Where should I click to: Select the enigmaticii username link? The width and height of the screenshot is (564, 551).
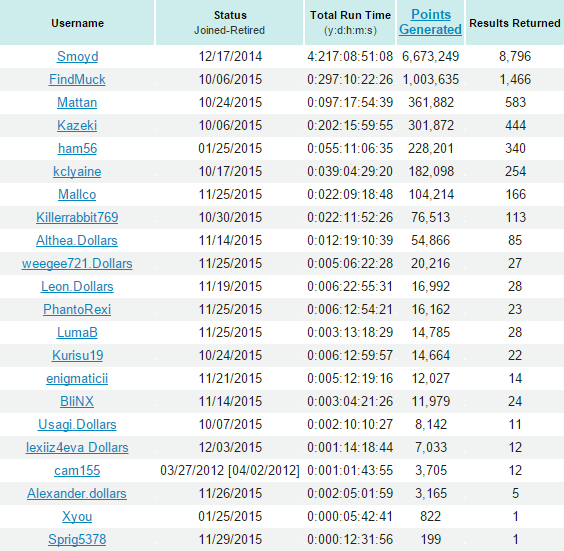pyautogui.click(x=77, y=379)
